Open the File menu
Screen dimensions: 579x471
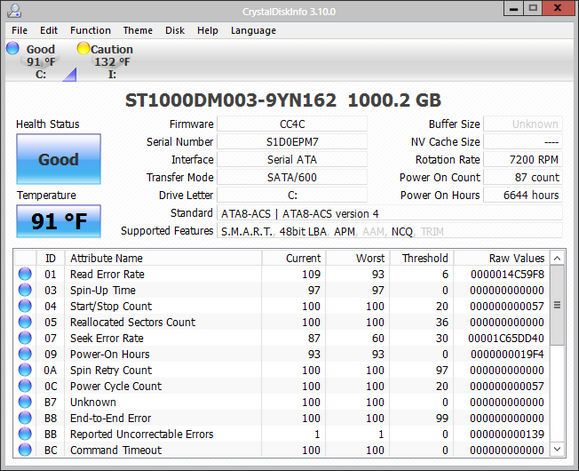pyautogui.click(x=19, y=30)
